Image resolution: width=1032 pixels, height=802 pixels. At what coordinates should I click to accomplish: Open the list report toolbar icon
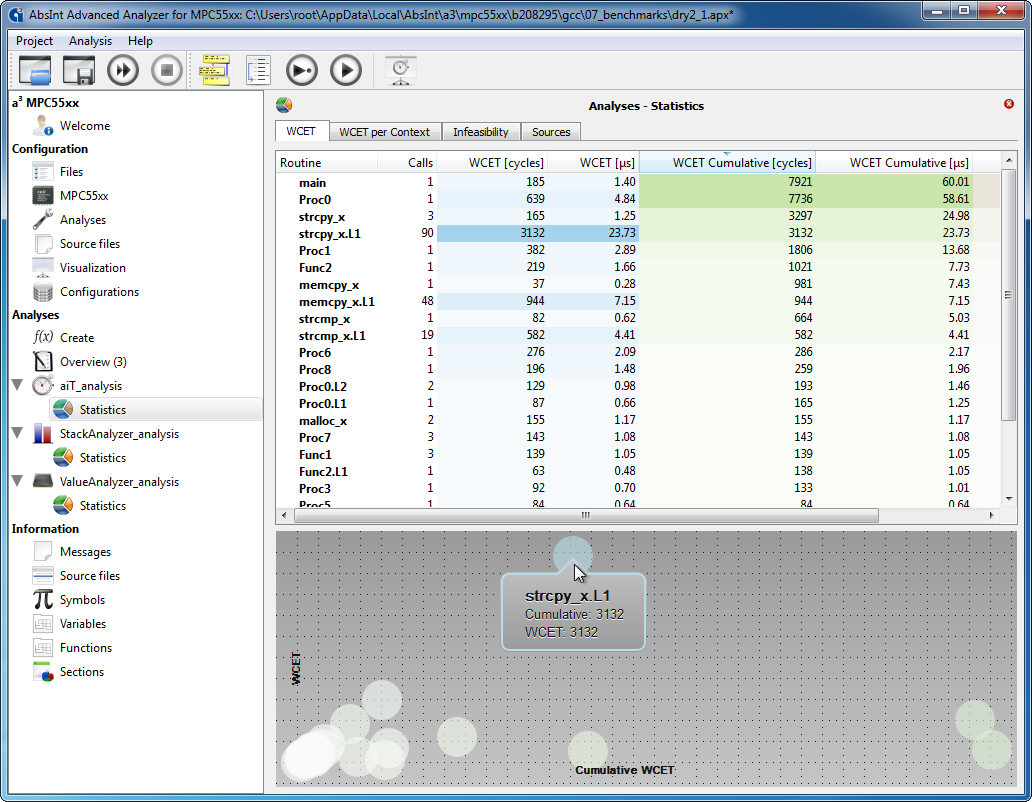tap(258, 70)
